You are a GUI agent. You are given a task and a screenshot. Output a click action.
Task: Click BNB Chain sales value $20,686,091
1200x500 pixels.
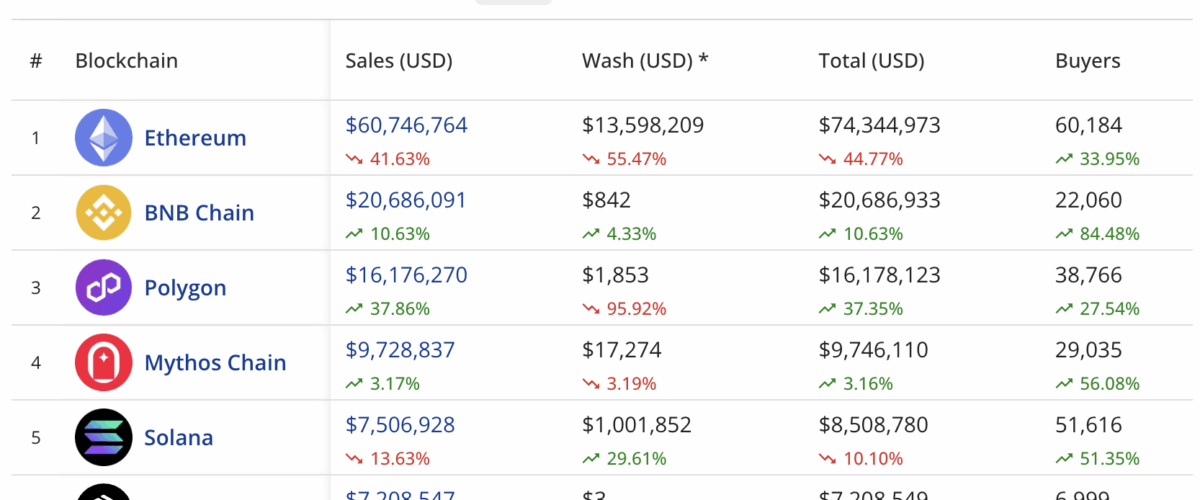[x=406, y=200]
